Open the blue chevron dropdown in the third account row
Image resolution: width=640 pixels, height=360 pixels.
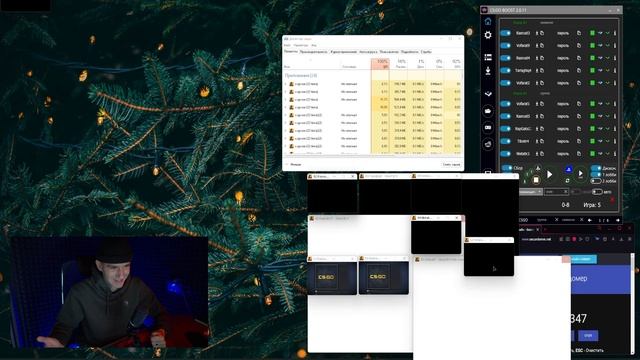point(600,58)
